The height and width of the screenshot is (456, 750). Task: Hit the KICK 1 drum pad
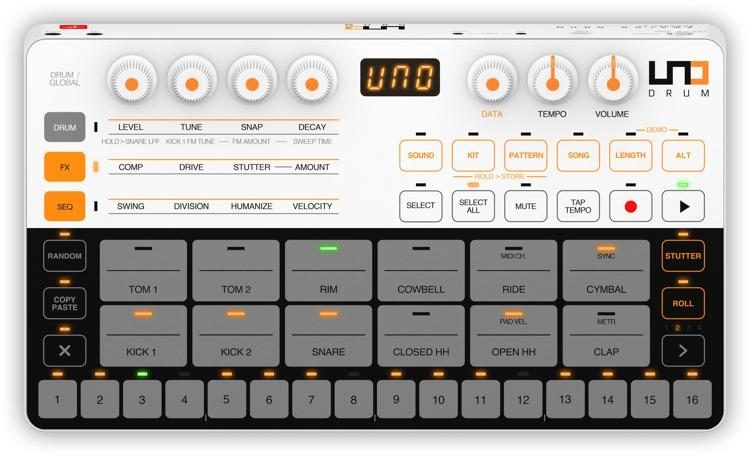tap(143, 335)
